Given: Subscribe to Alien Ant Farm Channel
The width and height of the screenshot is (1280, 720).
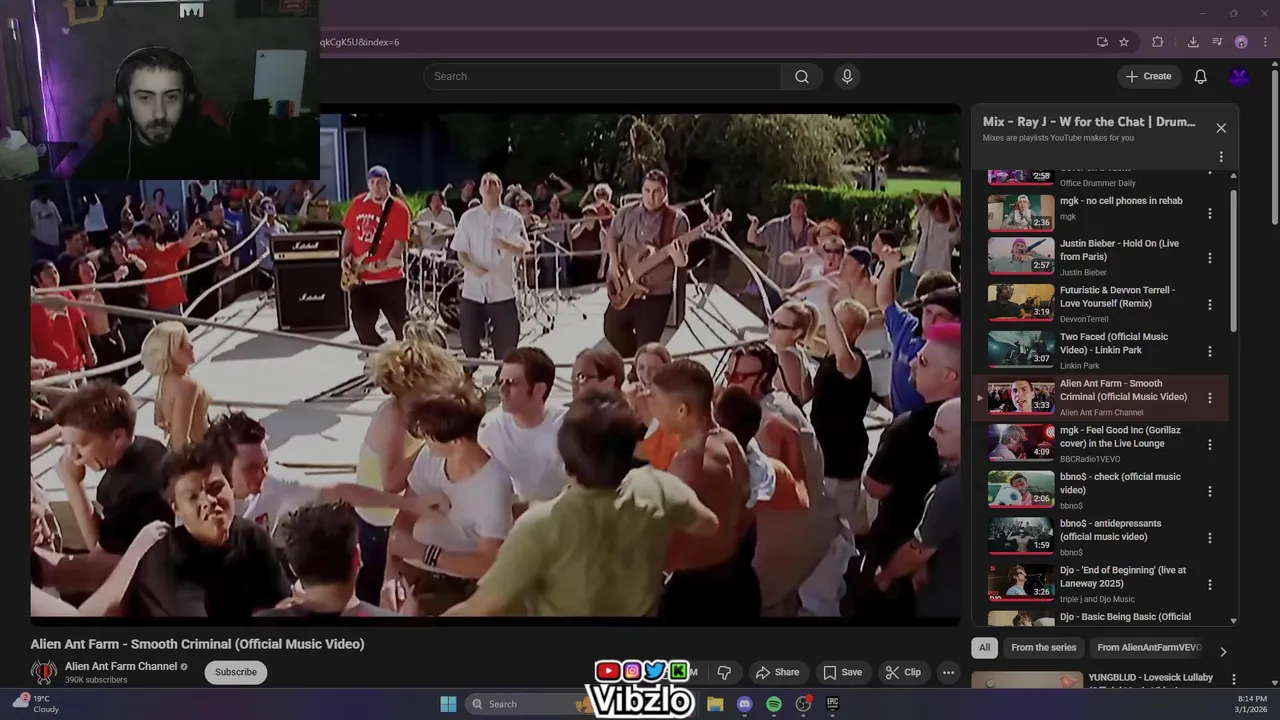Looking at the screenshot, I should tap(236, 672).
